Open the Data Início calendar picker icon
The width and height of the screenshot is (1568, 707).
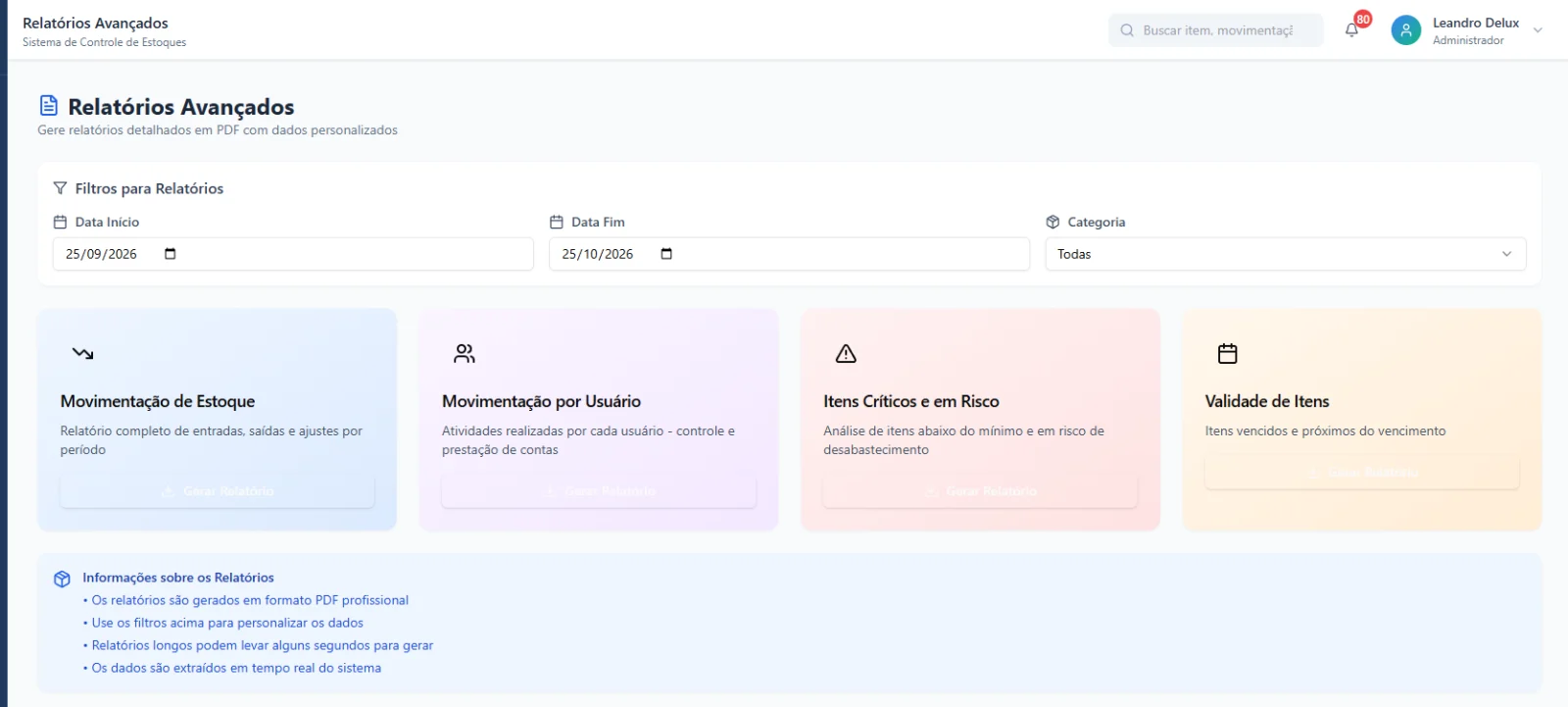pos(171,254)
